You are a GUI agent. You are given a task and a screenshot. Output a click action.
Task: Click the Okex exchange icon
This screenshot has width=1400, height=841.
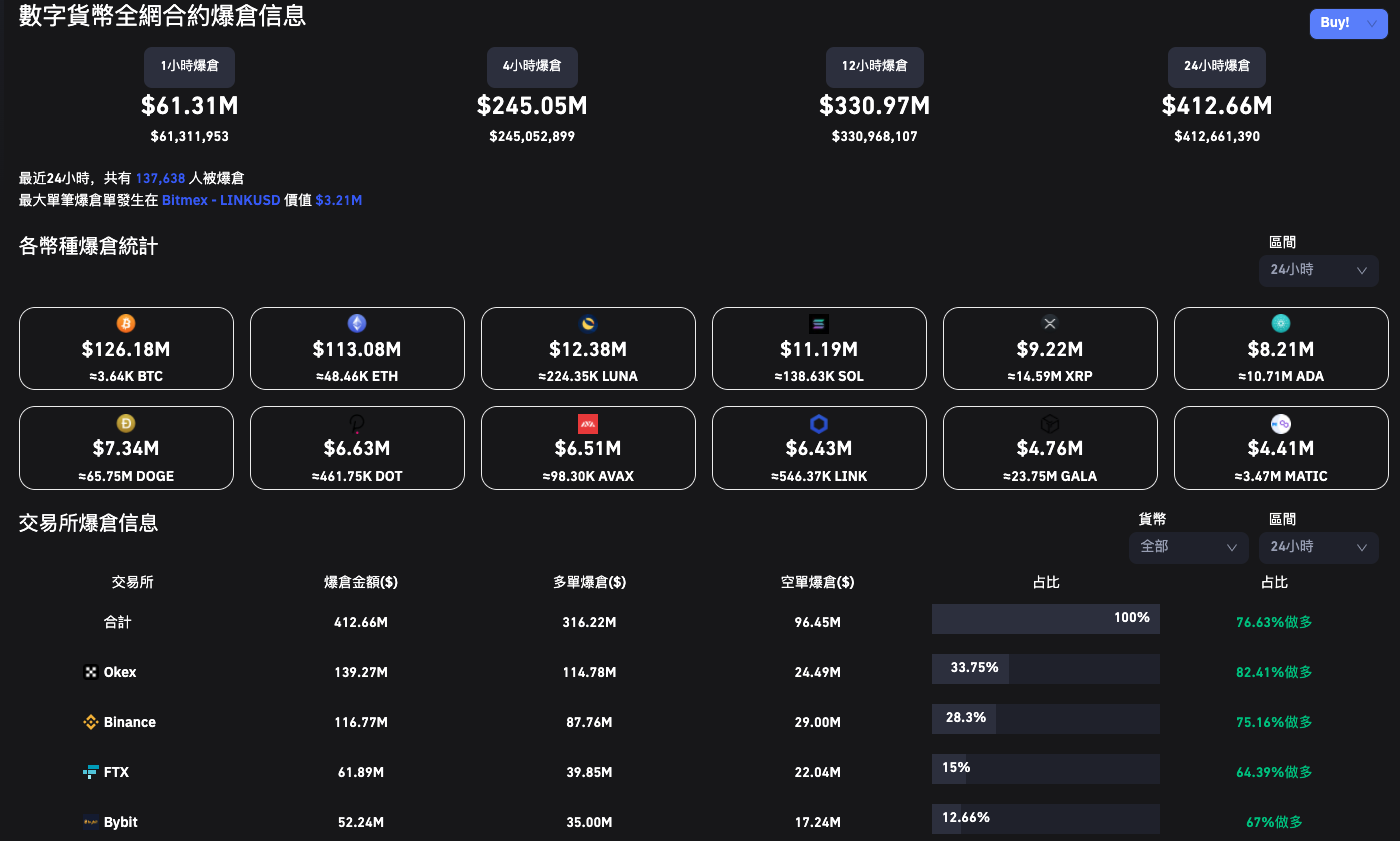90,671
